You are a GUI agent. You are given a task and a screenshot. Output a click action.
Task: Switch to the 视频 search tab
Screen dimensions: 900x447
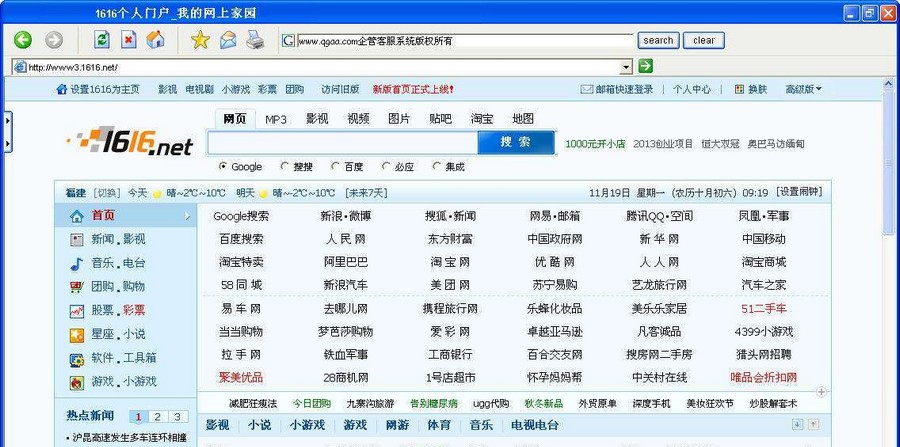pos(358,119)
